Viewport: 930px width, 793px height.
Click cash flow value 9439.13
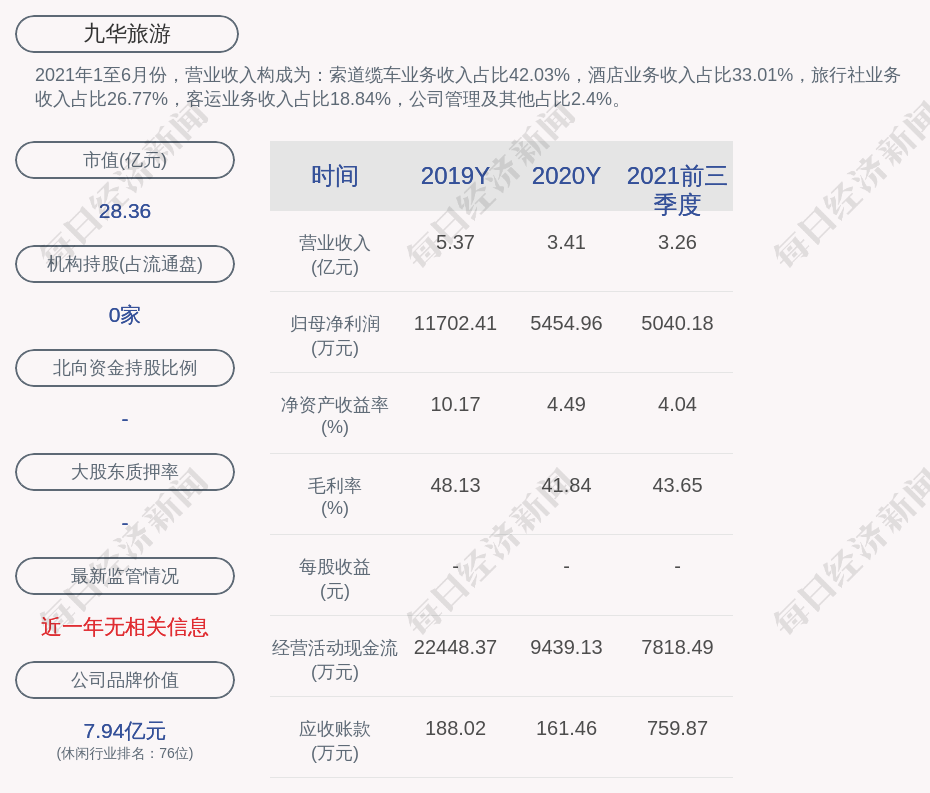[x=566, y=647]
